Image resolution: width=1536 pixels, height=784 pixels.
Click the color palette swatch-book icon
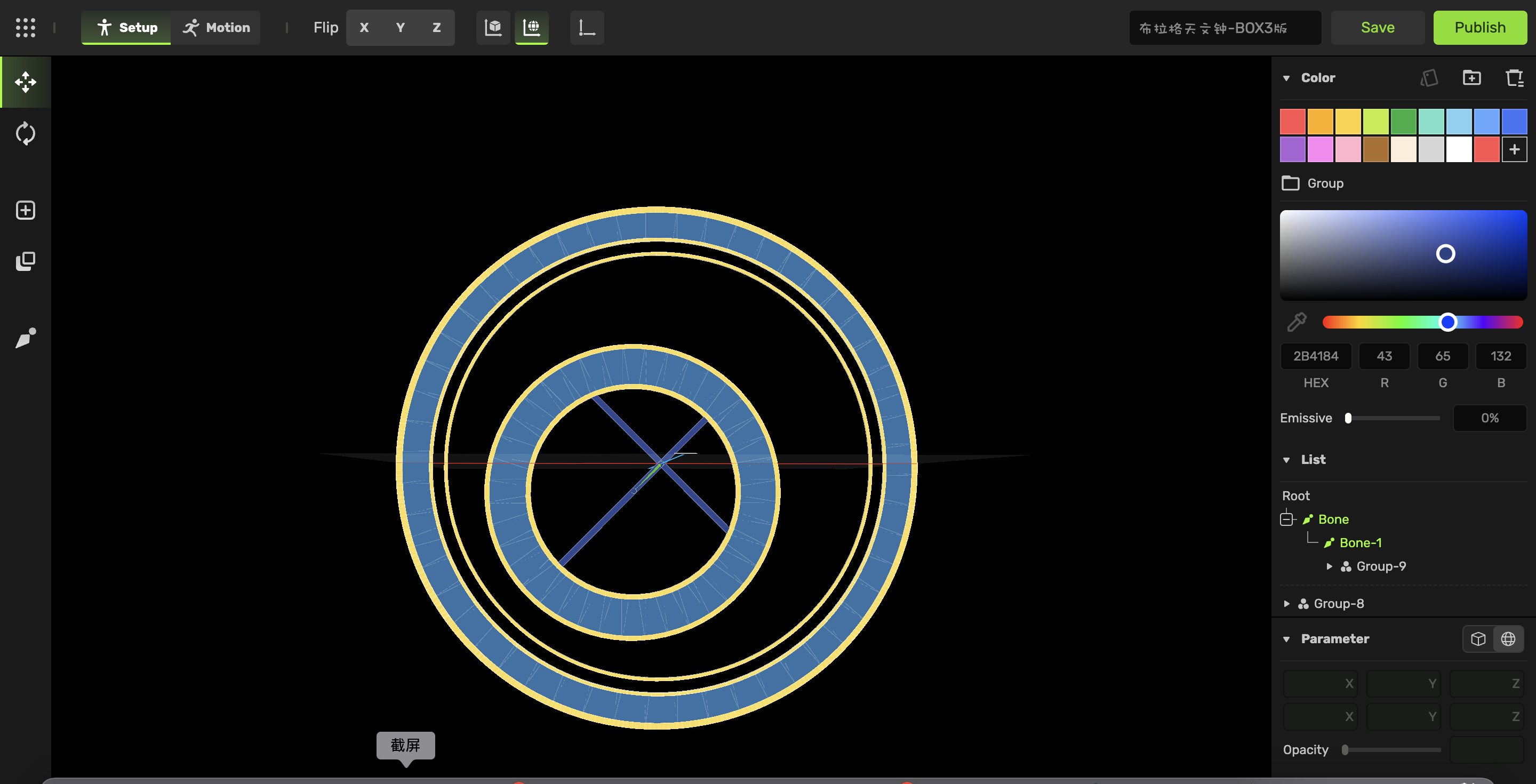[x=1429, y=78]
